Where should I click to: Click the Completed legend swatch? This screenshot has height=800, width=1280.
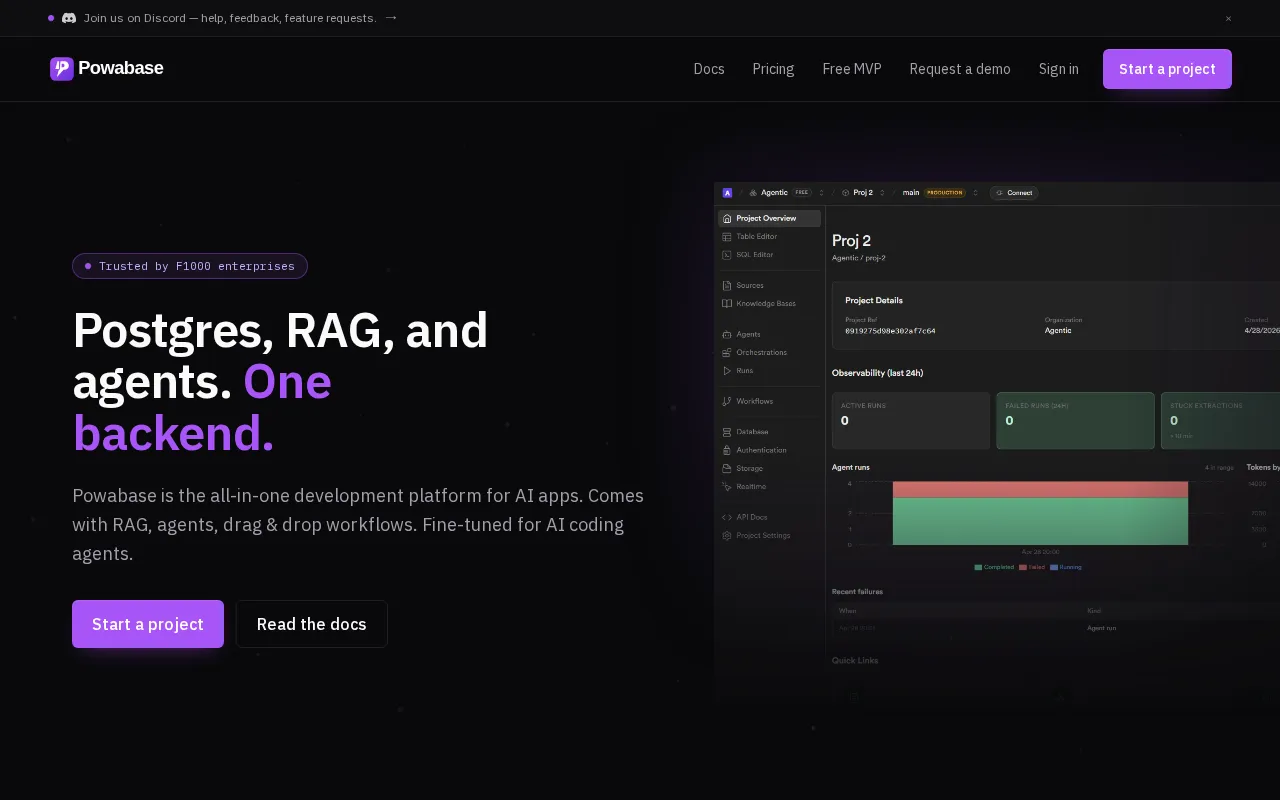pos(978,567)
